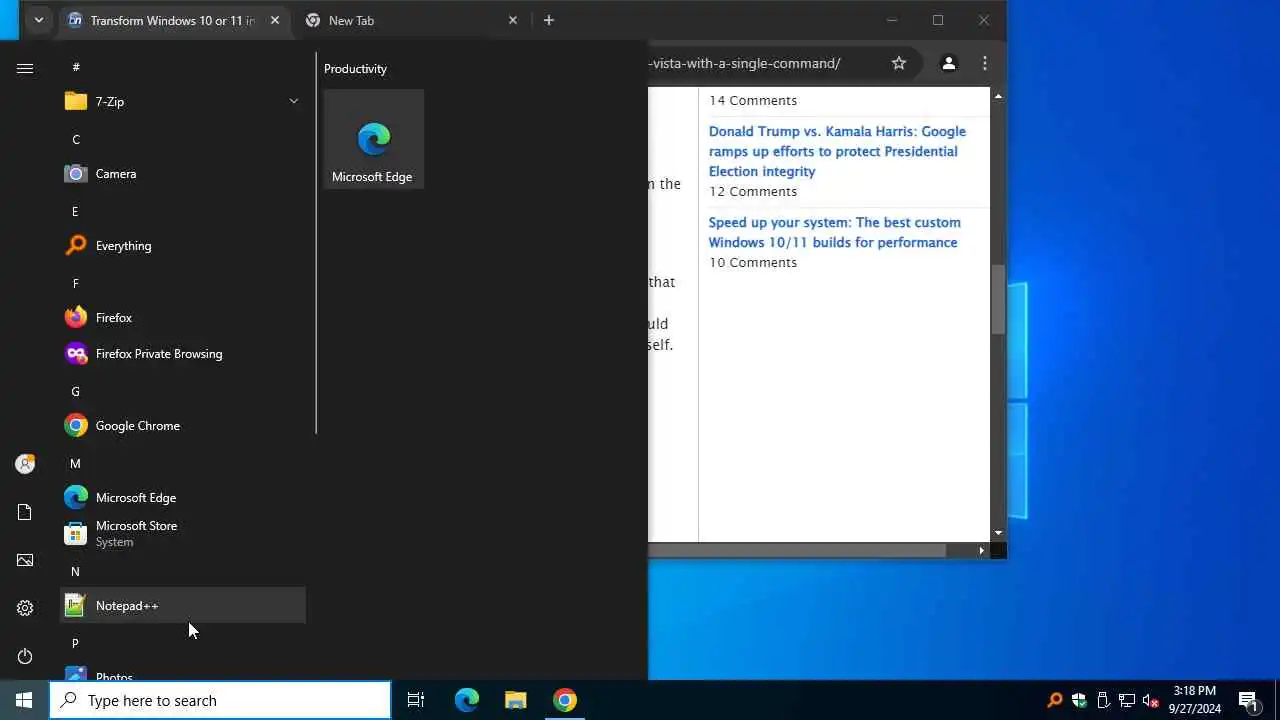Open Chrome tab search dropdown arrow
This screenshot has width=1280, height=720.
tap(38, 20)
